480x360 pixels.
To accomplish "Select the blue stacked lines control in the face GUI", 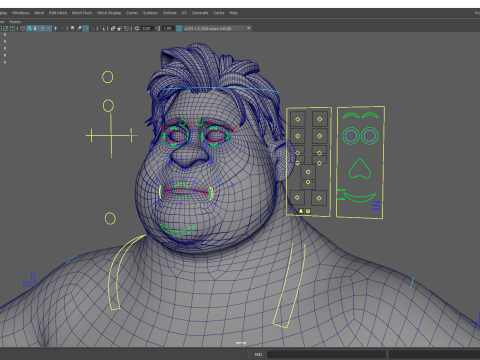I will coord(376,206).
